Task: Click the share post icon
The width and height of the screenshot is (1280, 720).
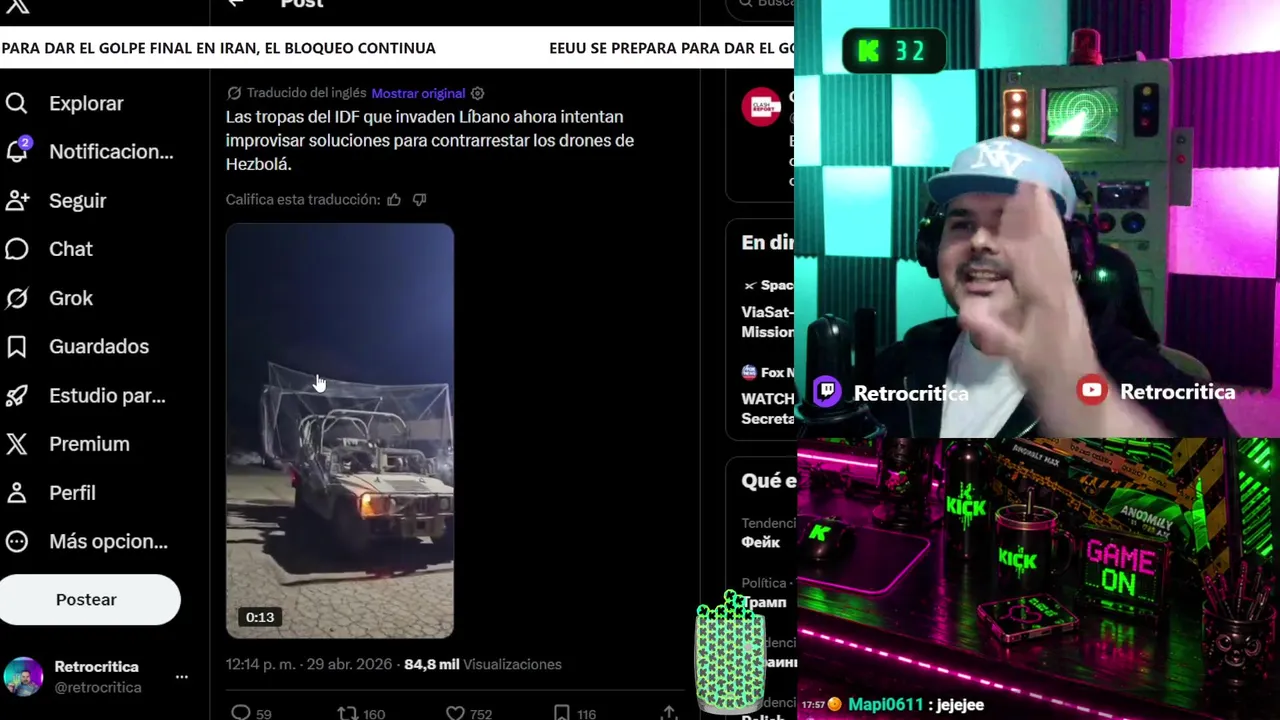Action: click(x=669, y=713)
